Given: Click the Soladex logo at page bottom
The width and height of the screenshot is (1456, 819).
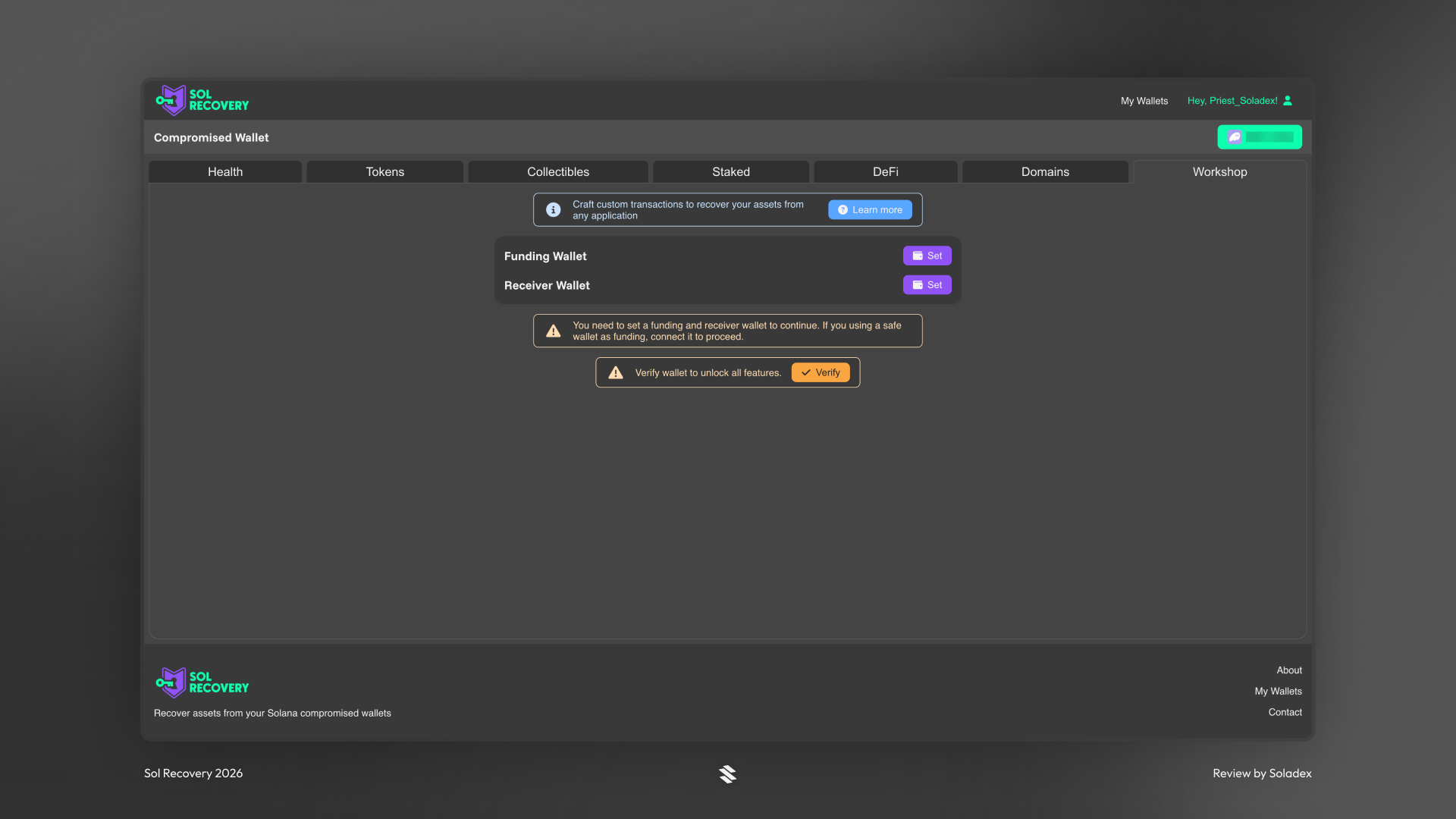Looking at the screenshot, I should coord(727,773).
